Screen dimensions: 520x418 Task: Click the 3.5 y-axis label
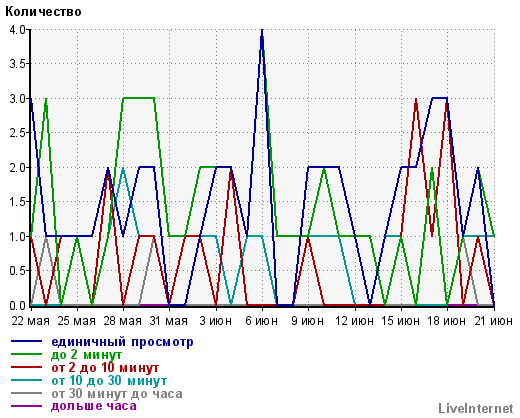pos(18,64)
